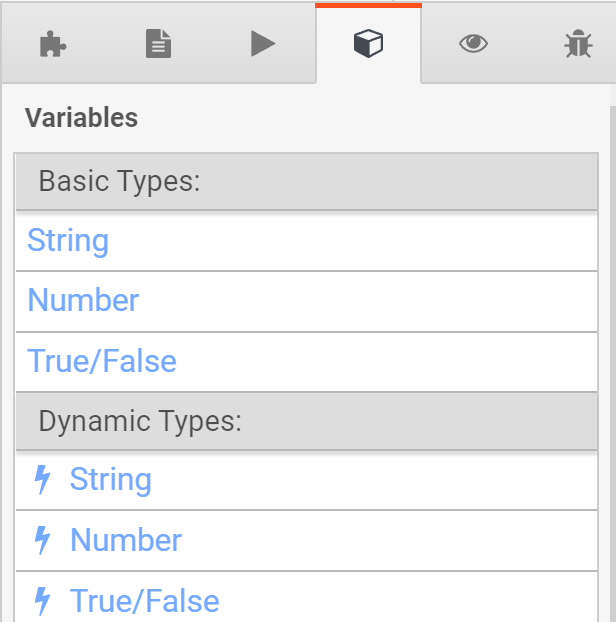Open the bug debug tab
616x622 pixels.
coord(577,44)
